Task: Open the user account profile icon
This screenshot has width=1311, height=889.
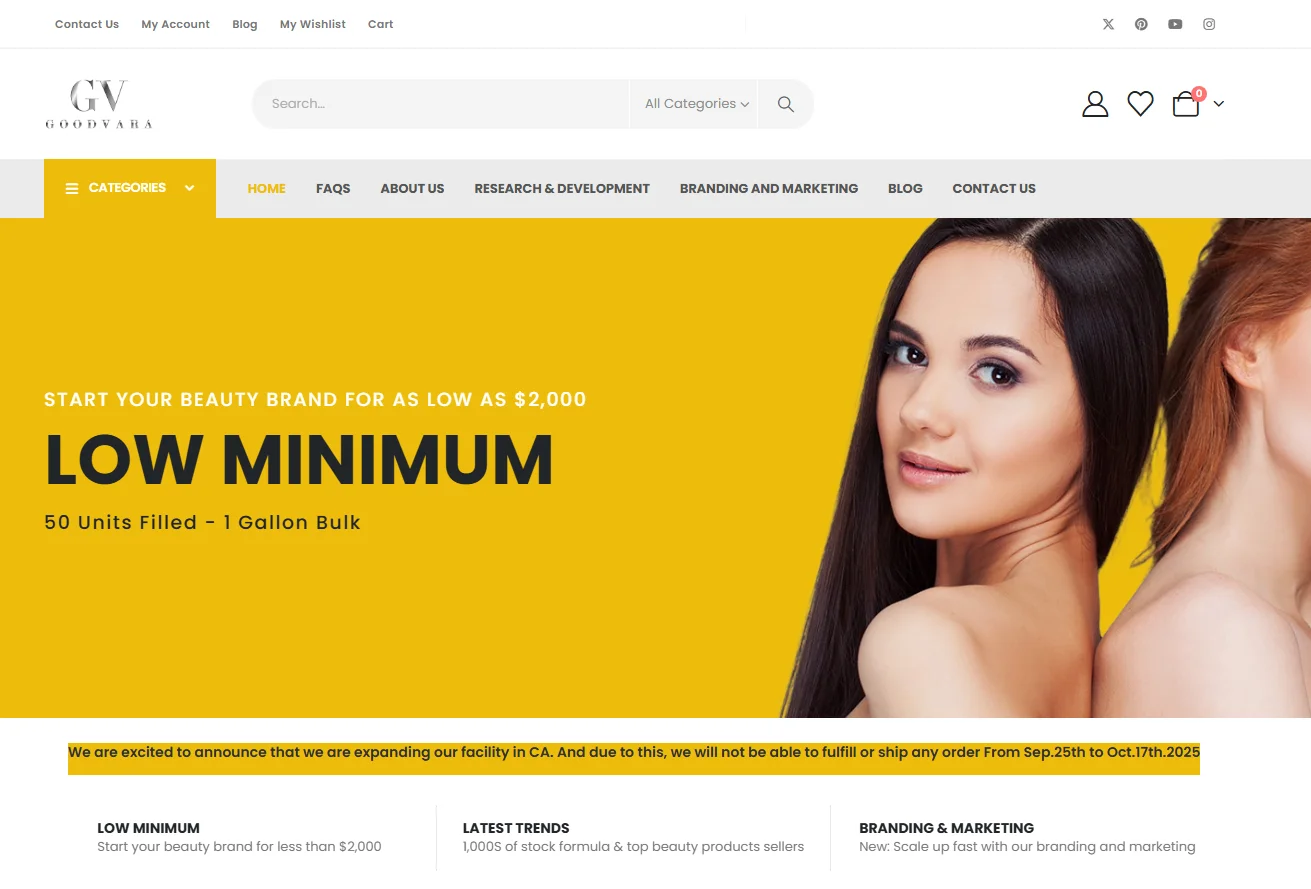Action: click(x=1095, y=104)
